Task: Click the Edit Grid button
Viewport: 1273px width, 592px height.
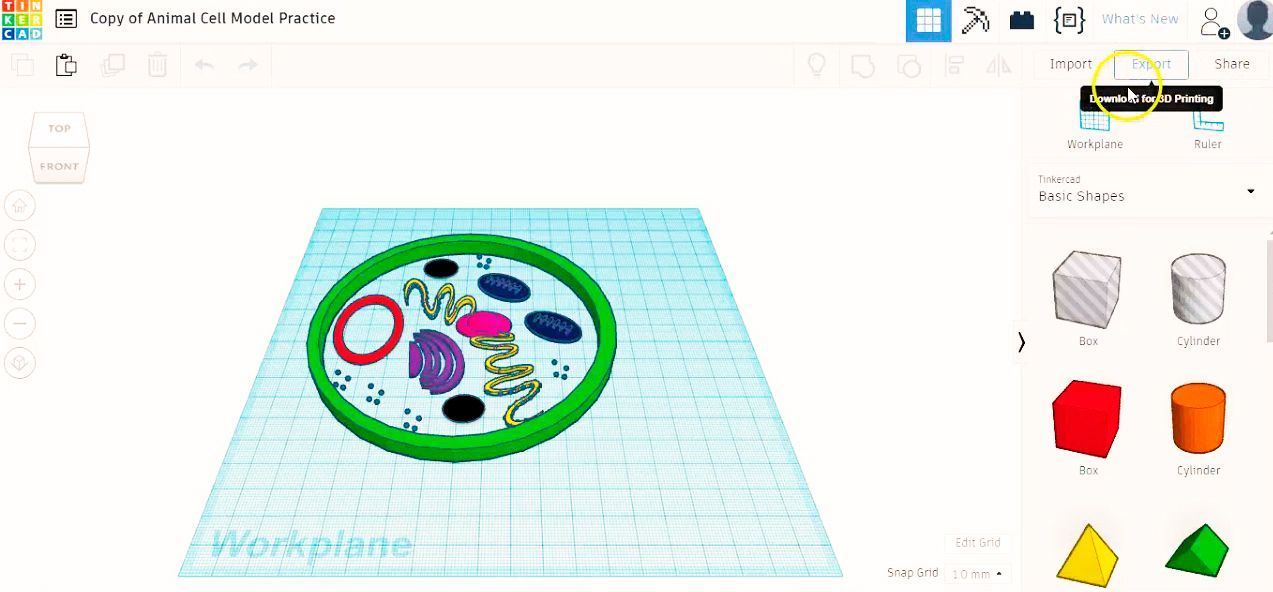Action: click(977, 542)
